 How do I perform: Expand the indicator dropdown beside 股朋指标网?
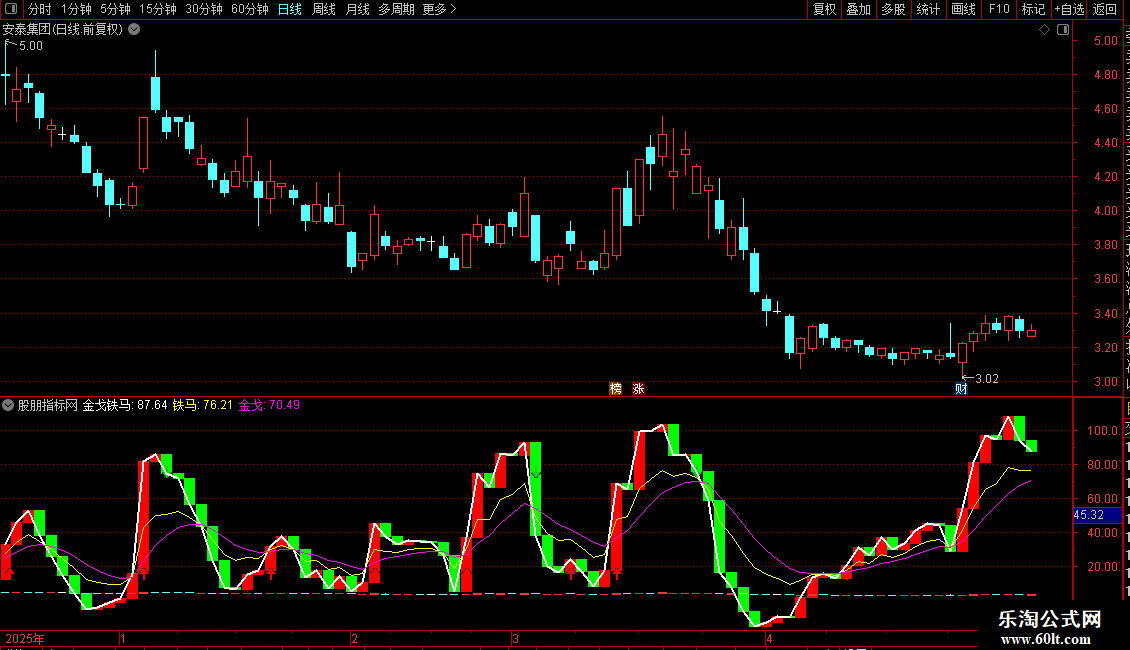pyautogui.click(x=8, y=405)
